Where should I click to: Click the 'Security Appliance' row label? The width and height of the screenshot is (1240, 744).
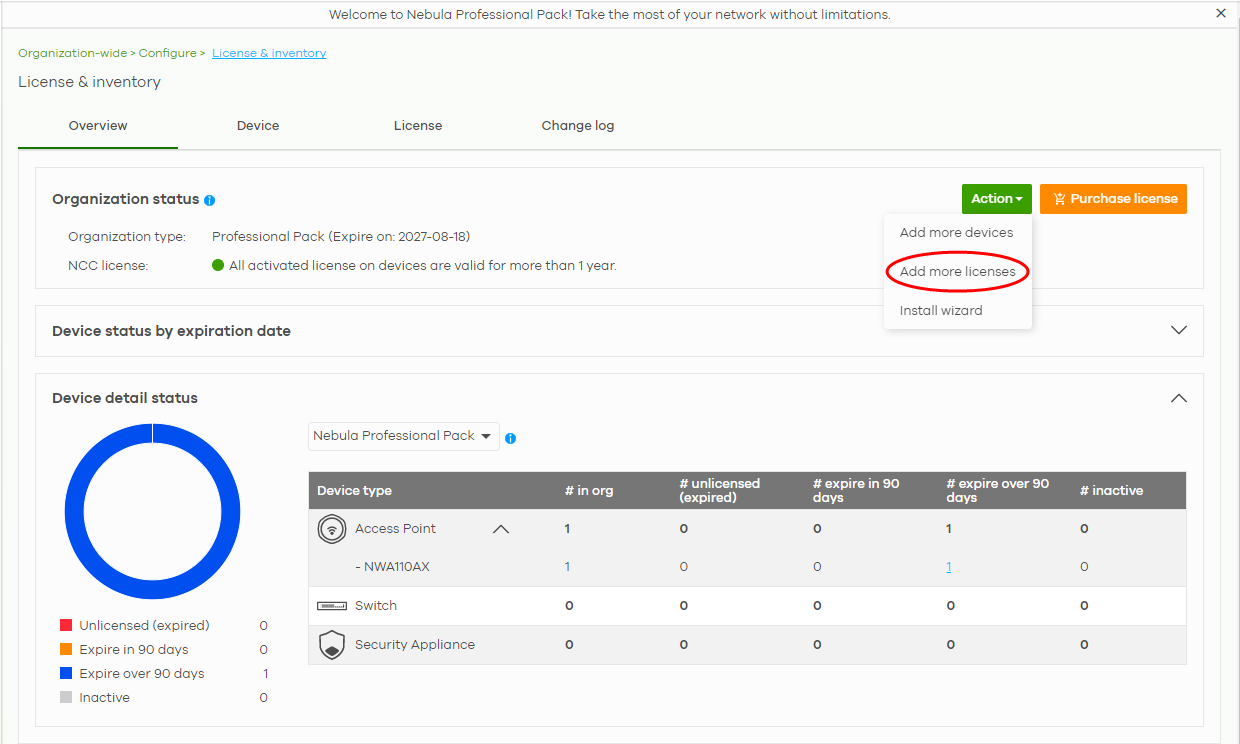click(x=415, y=645)
